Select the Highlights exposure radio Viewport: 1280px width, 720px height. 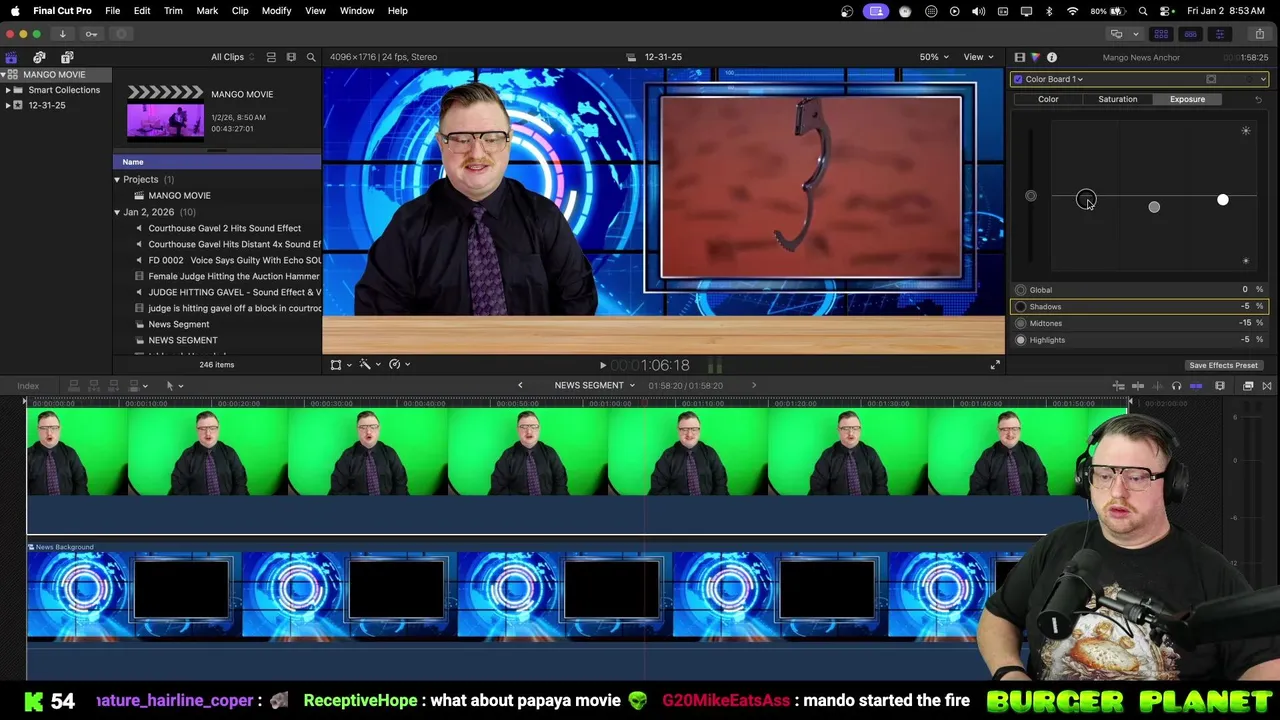(1020, 340)
